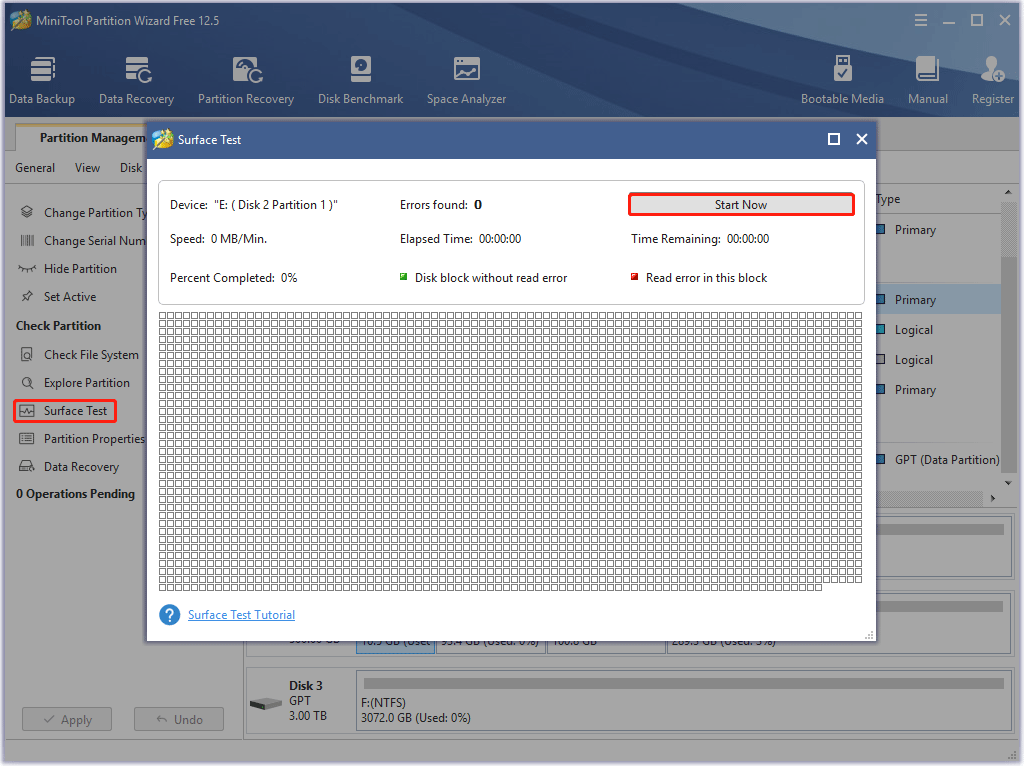
Task: Click the Hide Partition eye icon
Action: pyautogui.click(x=27, y=269)
